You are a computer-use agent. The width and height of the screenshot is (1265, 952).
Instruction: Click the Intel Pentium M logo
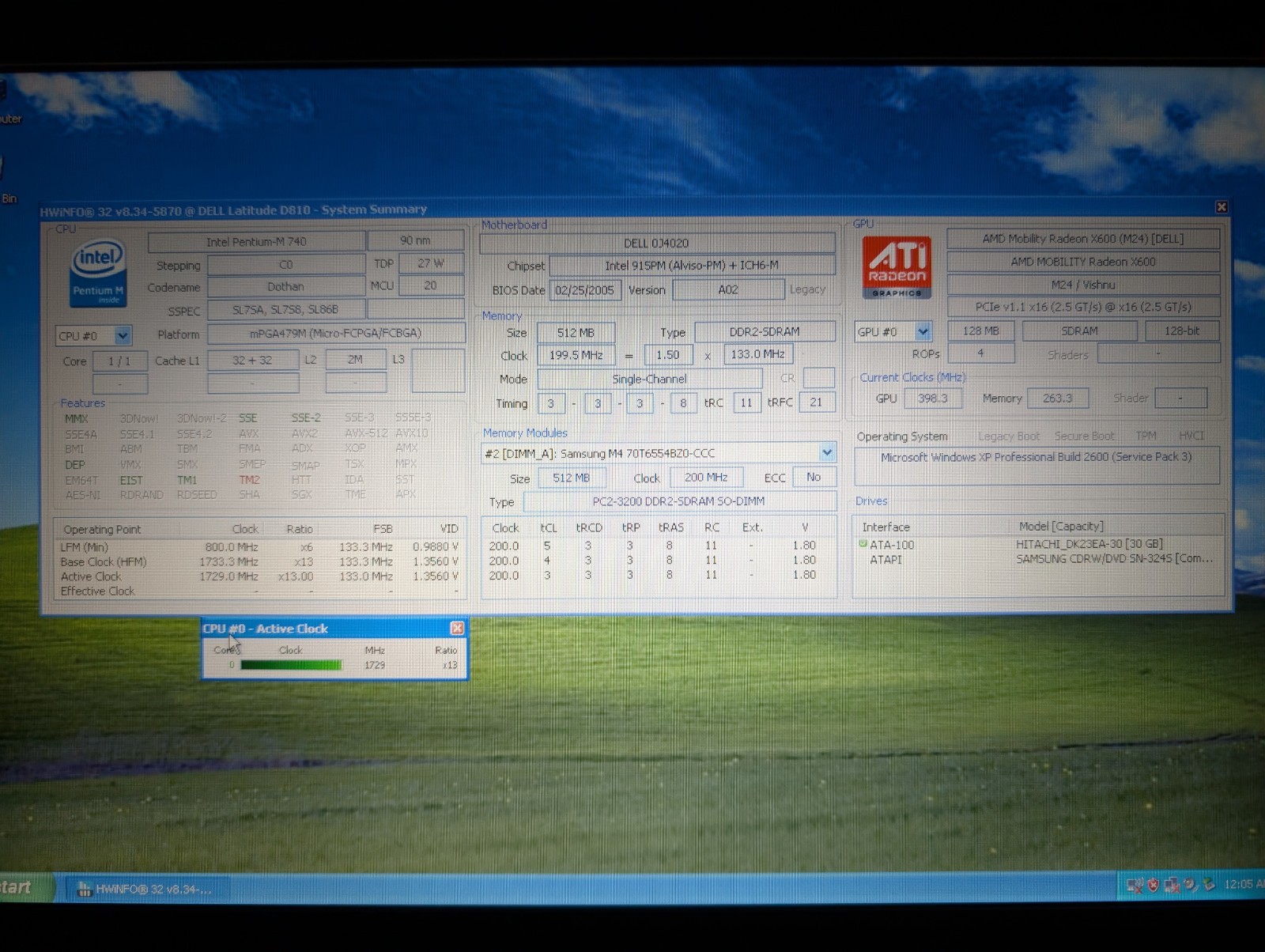(x=98, y=274)
